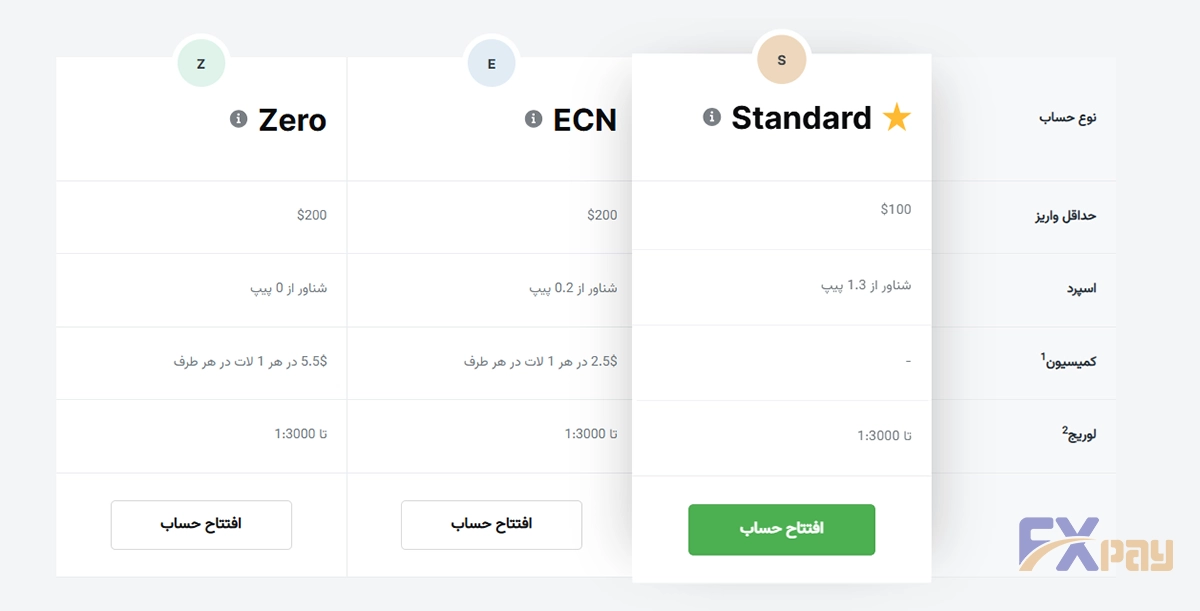Click the Standard account title
The height and width of the screenshot is (611, 1200).
801,118
